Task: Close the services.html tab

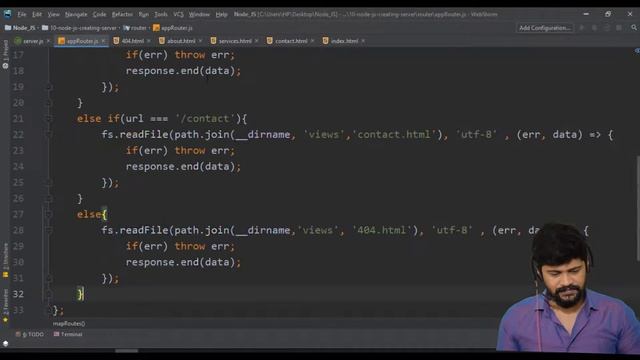Action: click(x=257, y=41)
